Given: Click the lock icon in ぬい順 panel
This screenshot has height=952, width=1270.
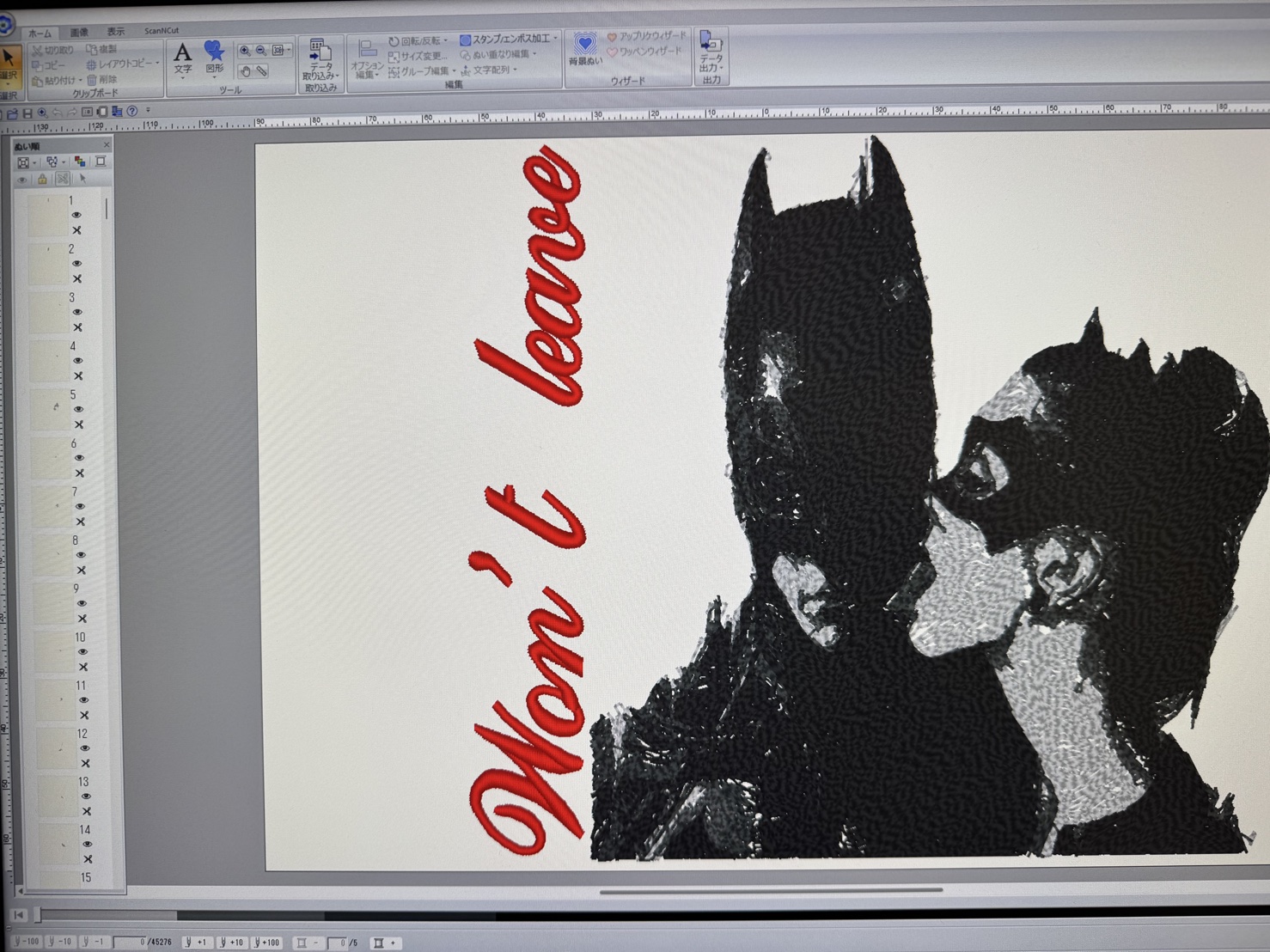Looking at the screenshot, I should 42,179.
